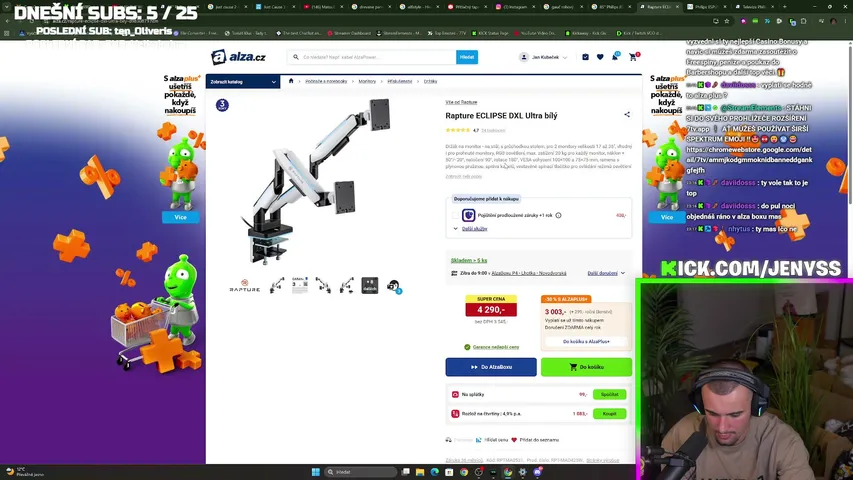Select the Rapture logo thumbnail
853x480 pixels.
[244, 286]
